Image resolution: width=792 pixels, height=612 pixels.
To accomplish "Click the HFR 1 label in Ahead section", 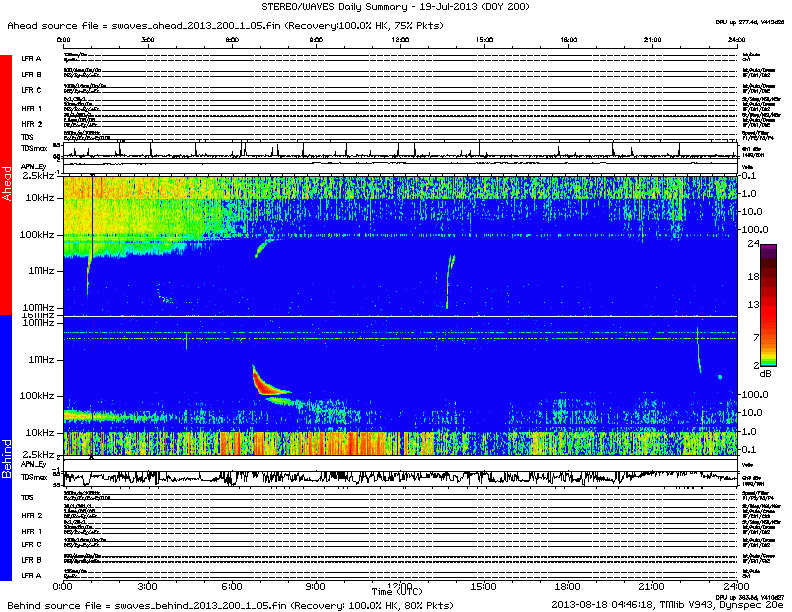I will pos(32,108).
